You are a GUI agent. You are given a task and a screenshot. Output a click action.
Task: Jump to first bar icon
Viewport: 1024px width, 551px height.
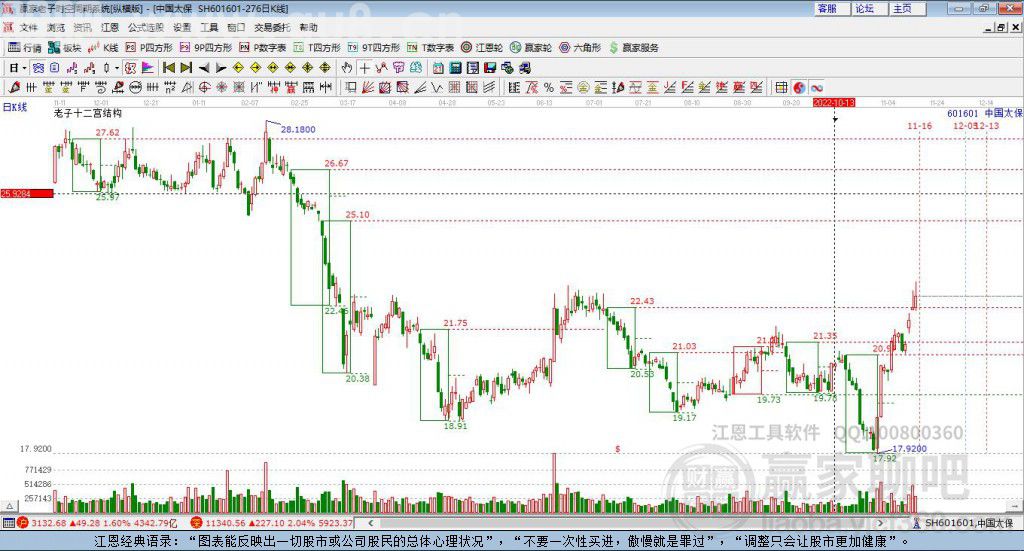(169, 68)
